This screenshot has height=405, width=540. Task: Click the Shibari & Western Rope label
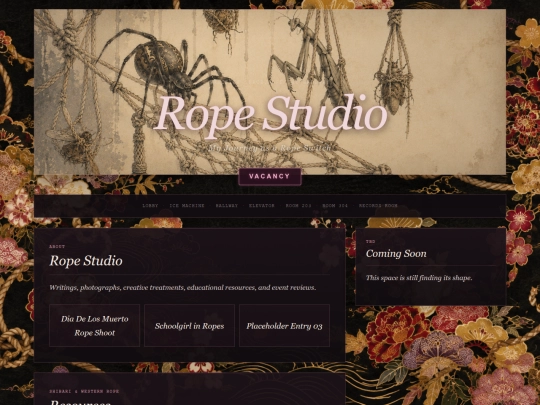[84, 391]
